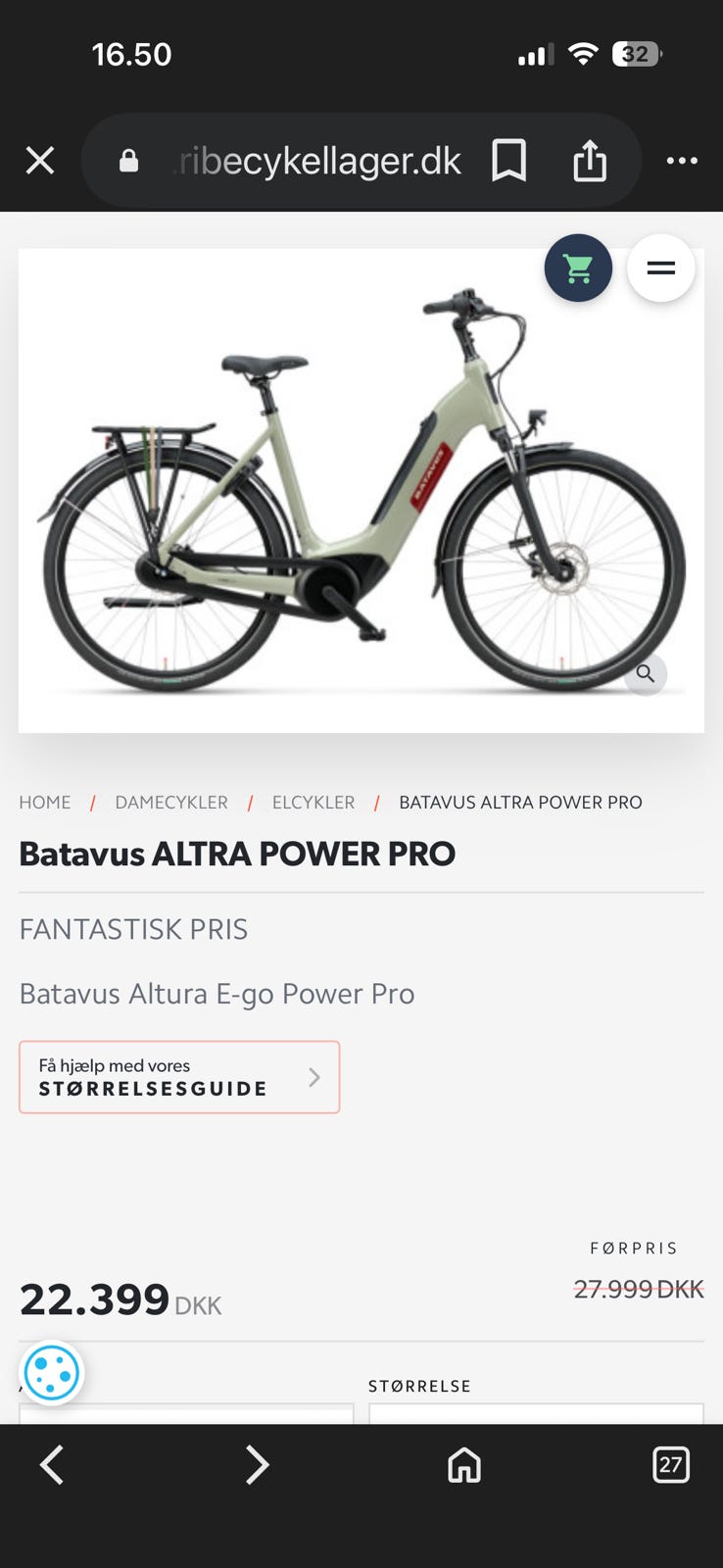
Task: Expand the størrelsesguide chevron
Action: click(314, 1077)
